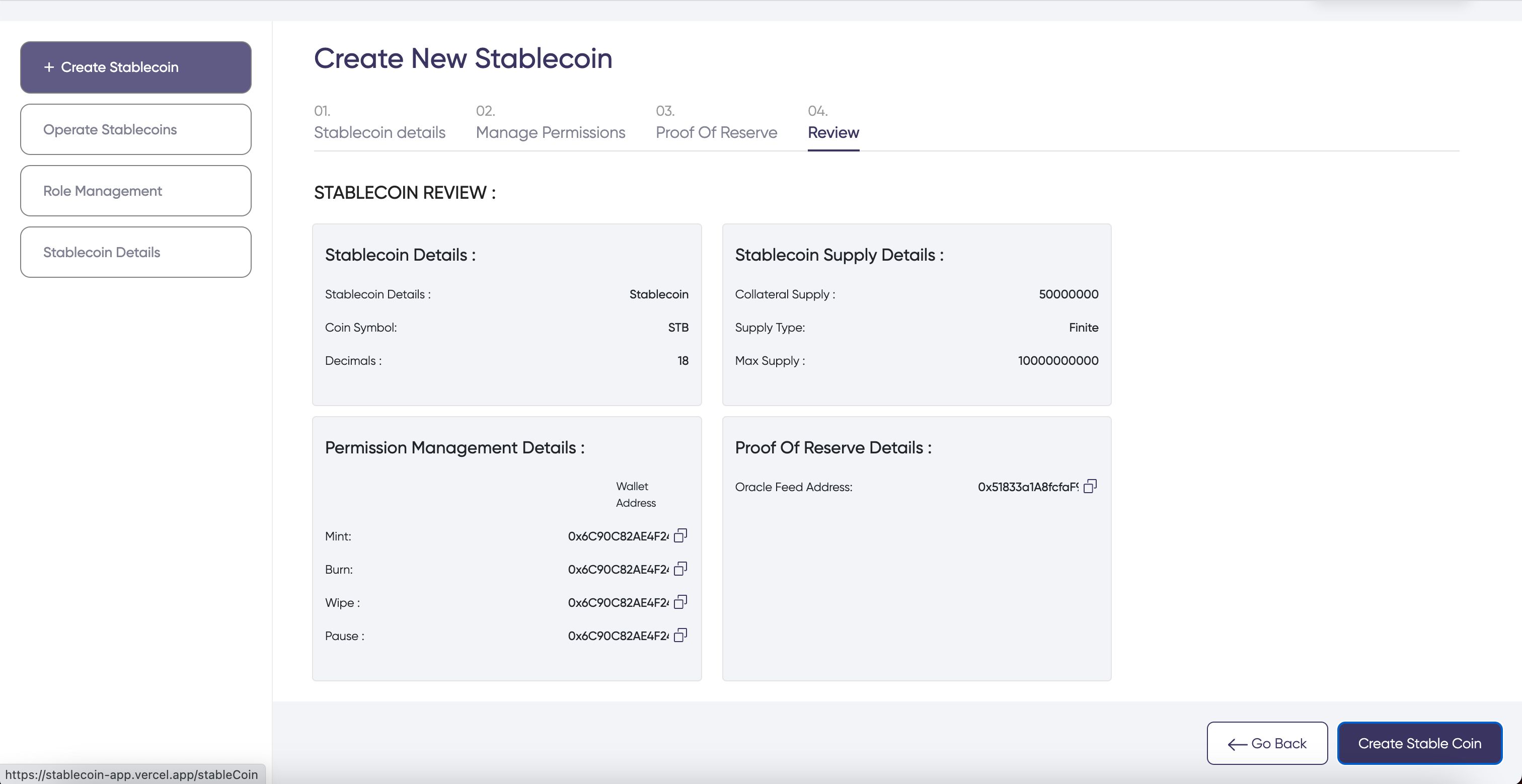The image size is (1522, 784).
Task: Click the Wipe address text
Action: pyautogui.click(x=618, y=603)
